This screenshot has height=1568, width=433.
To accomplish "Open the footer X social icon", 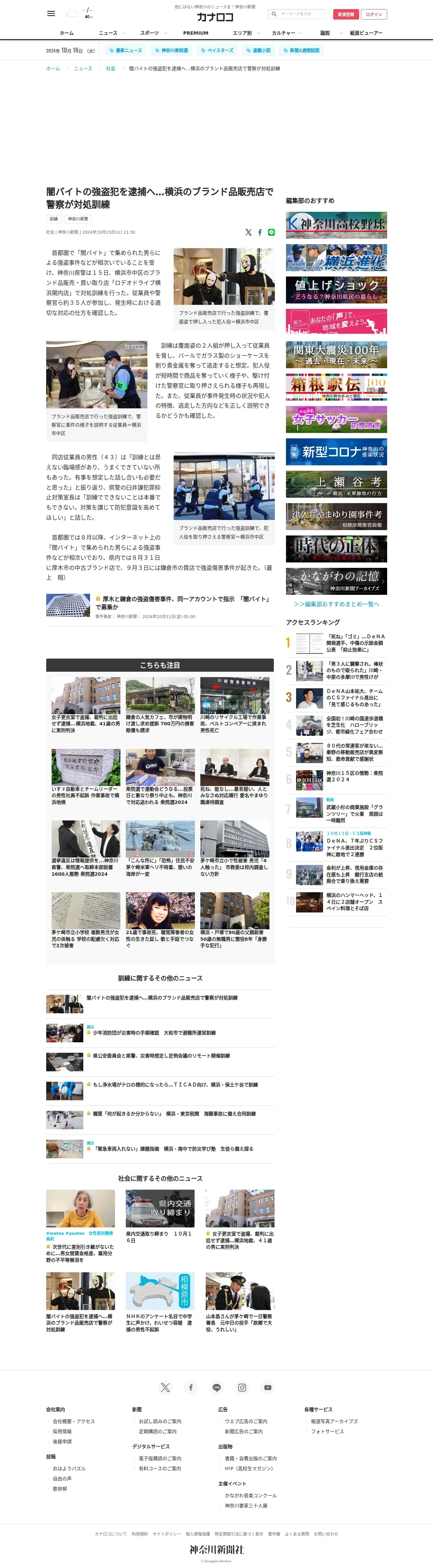I will [165, 1387].
